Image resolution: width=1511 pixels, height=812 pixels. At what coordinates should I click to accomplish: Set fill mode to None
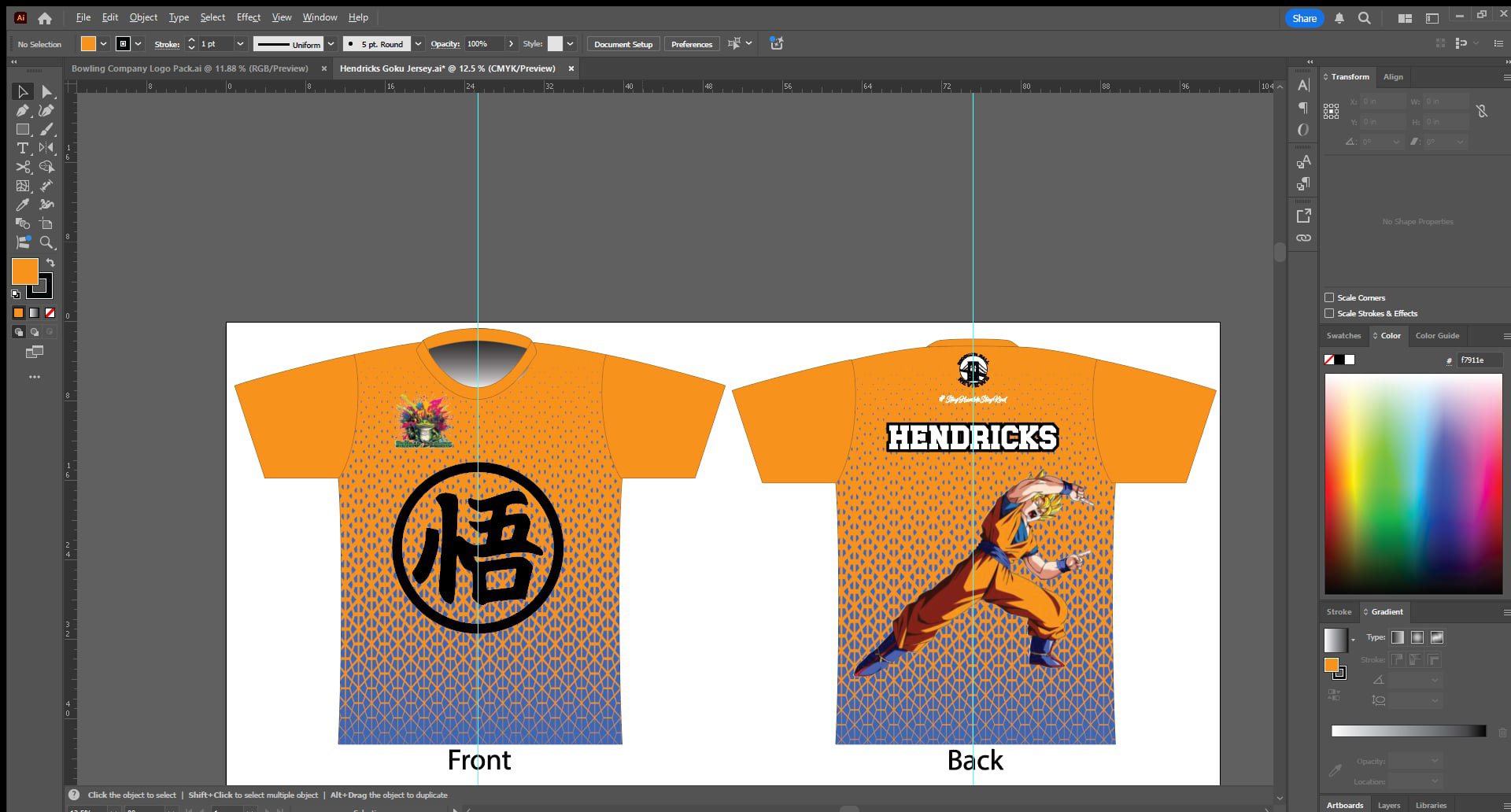tap(50, 312)
